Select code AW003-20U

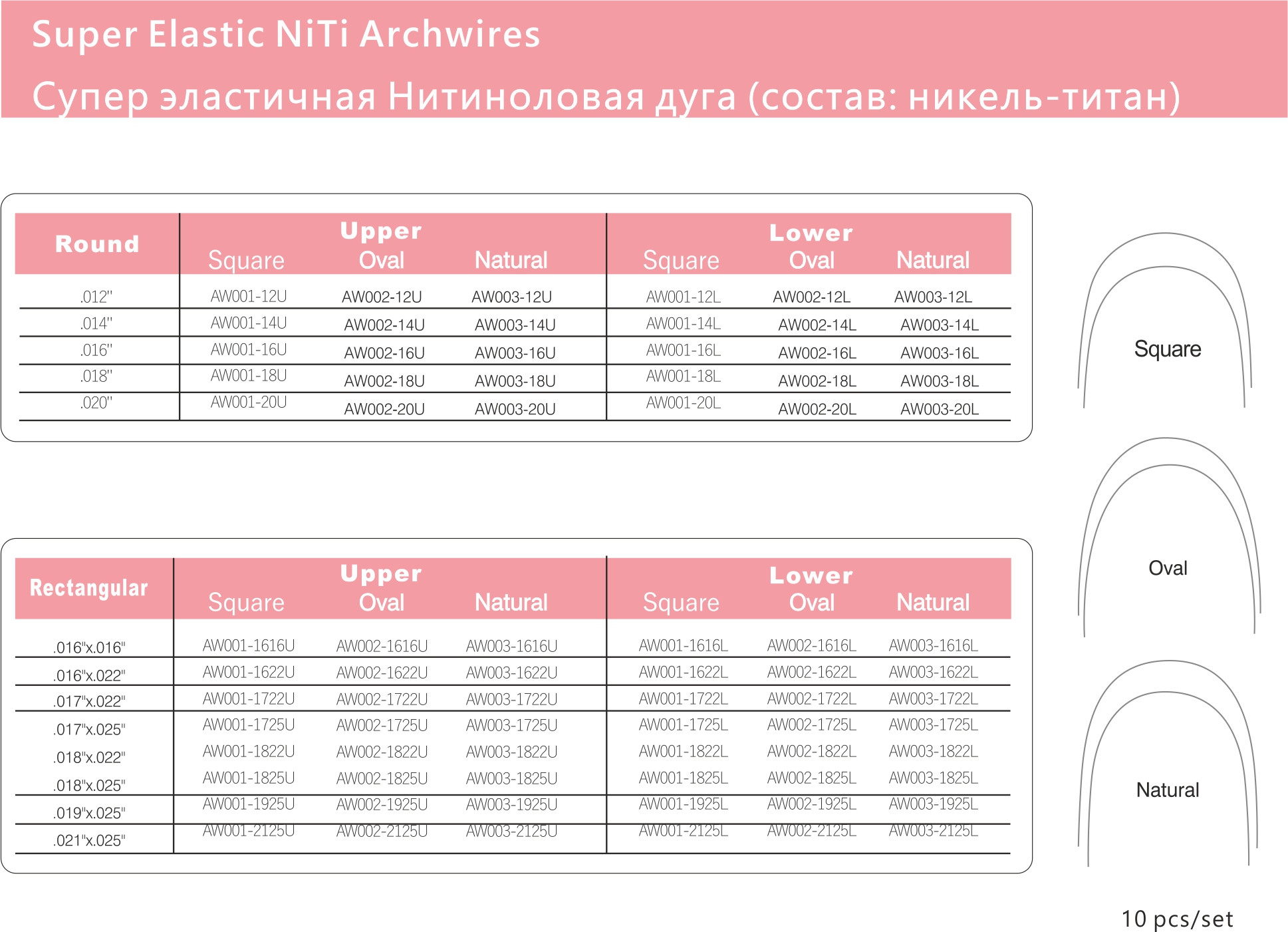(x=515, y=408)
